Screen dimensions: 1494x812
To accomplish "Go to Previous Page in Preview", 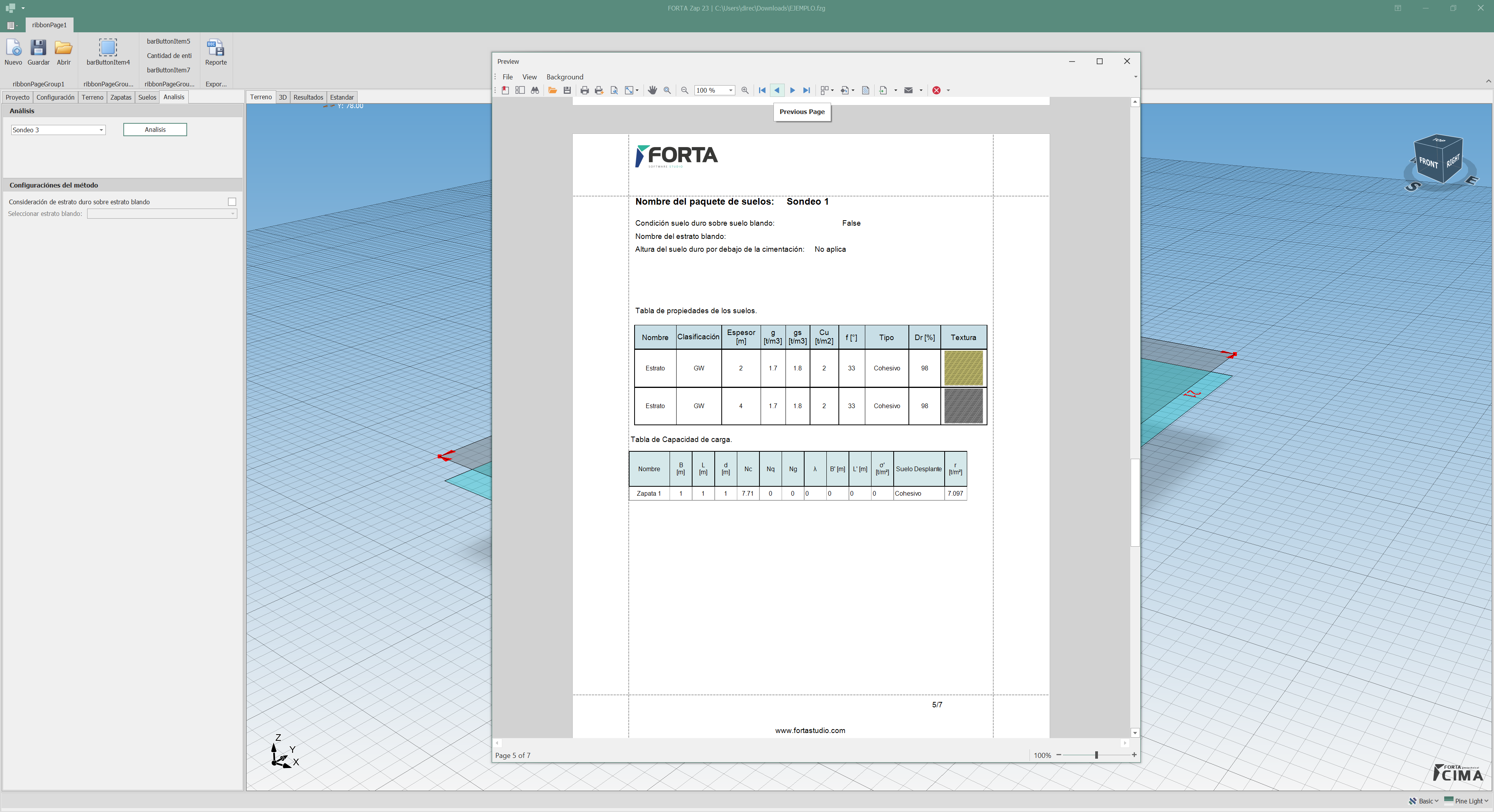I will tap(777, 91).
